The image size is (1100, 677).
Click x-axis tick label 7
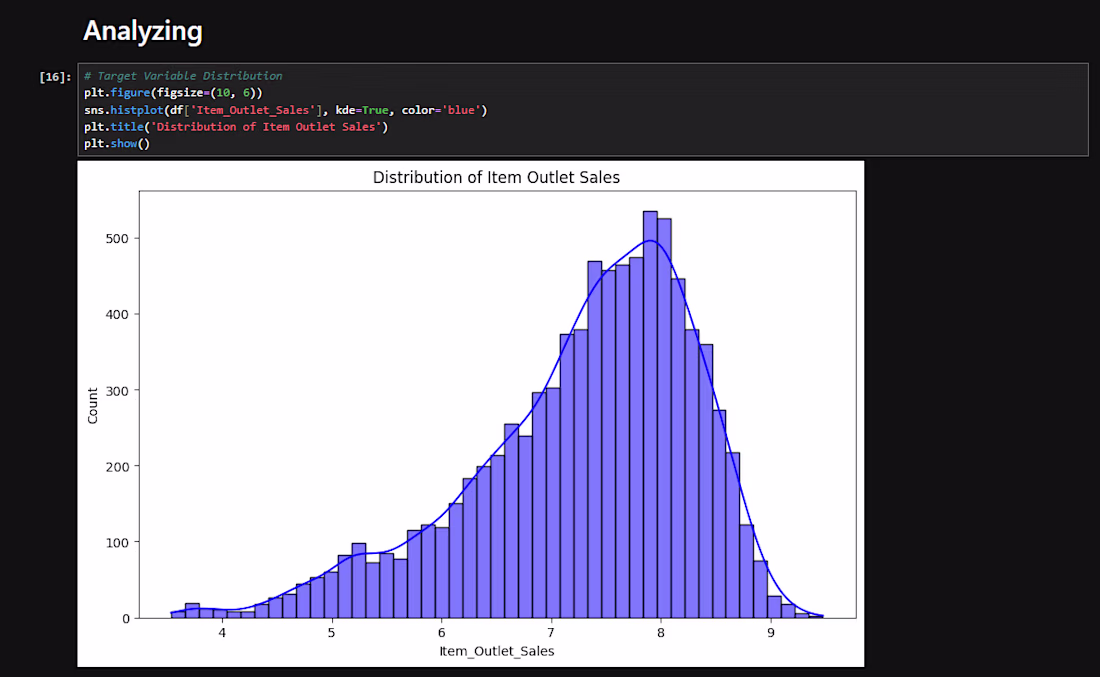[x=551, y=633]
